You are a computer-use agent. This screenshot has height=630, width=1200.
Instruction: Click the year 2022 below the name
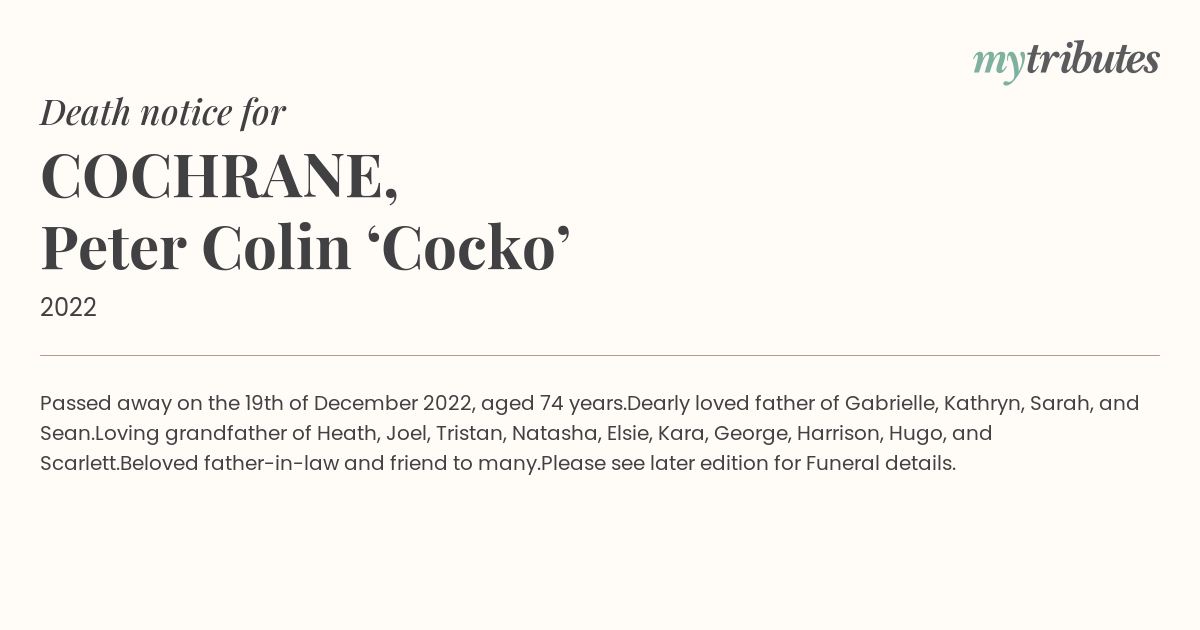(x=68, y=308)
